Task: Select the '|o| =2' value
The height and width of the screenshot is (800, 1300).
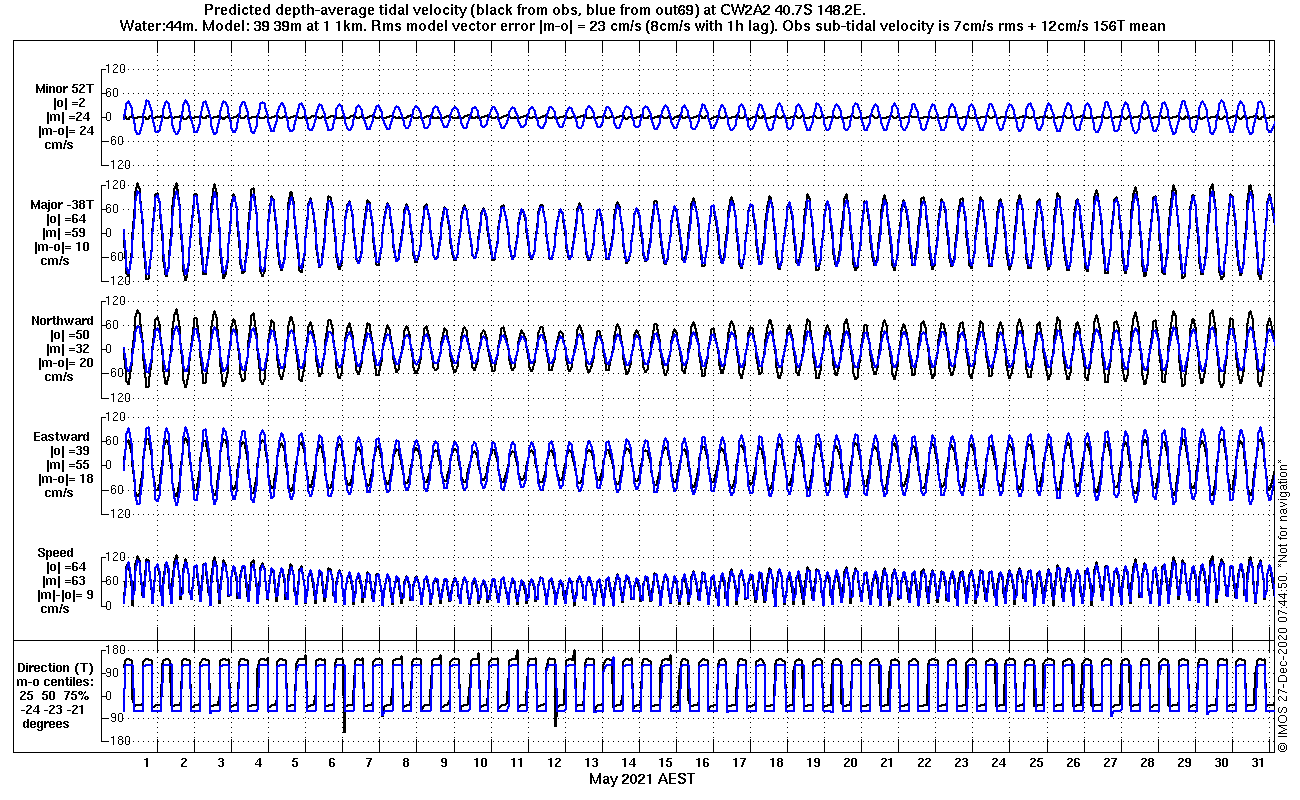Action: 70,103
